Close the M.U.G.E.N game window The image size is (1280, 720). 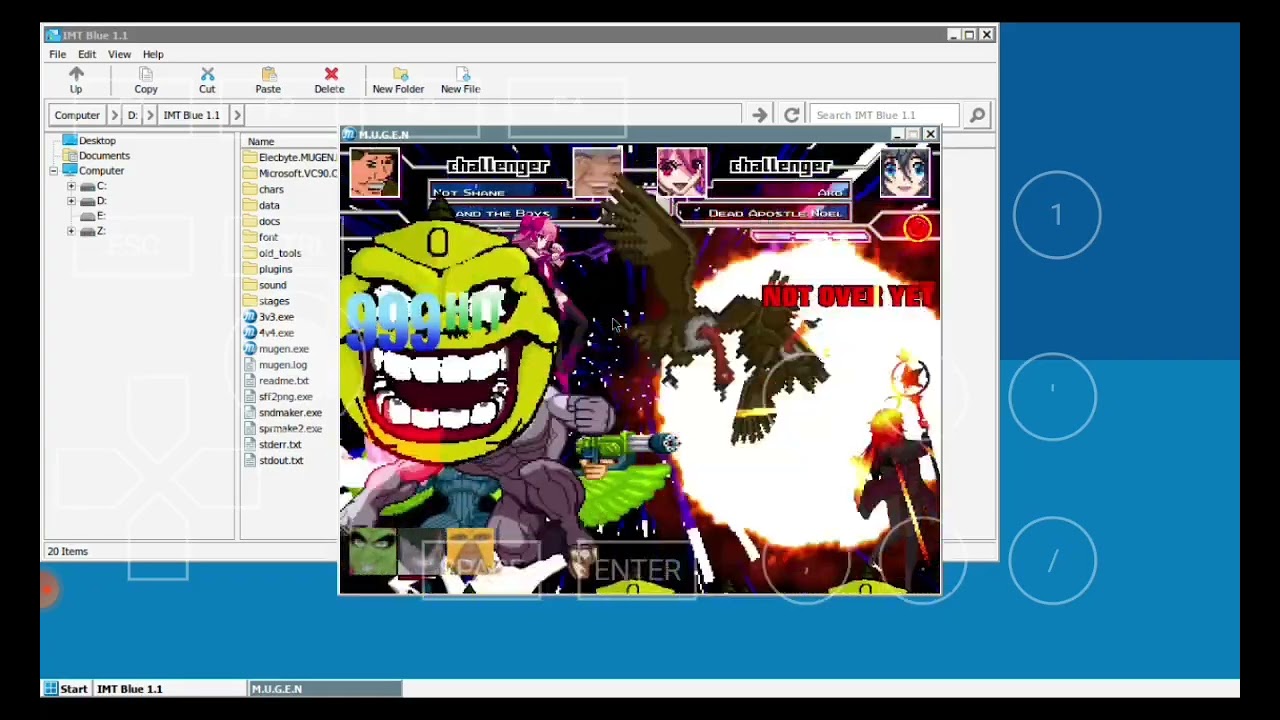tap(930, 134)
